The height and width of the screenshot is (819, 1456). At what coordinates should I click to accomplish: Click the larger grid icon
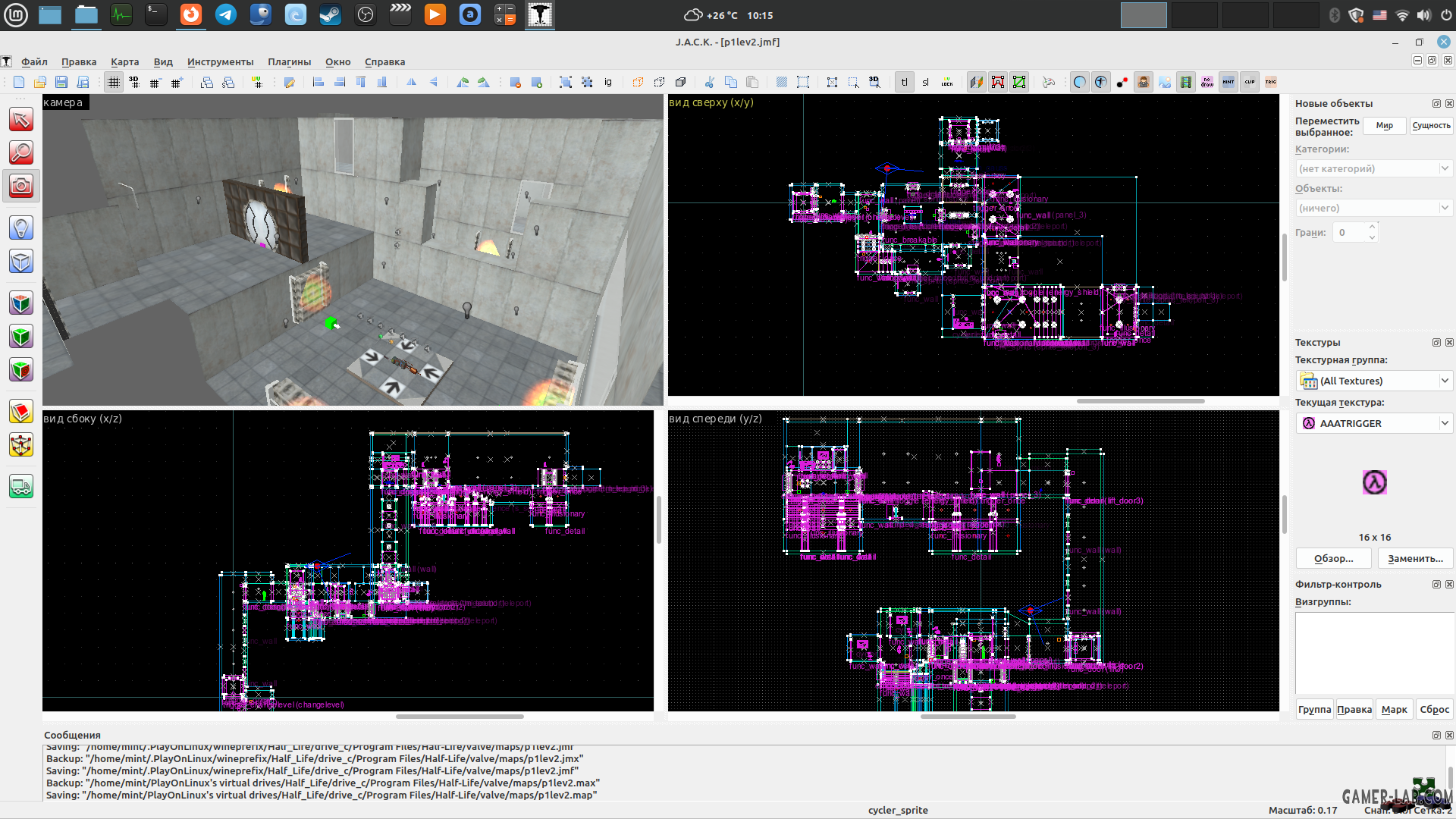pyautogui.click(x=177, y=83)
